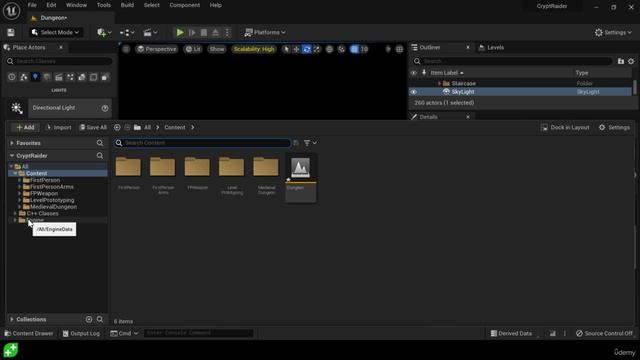
Task: Open the viewport Show menu
Action: (x=217, y=49)
